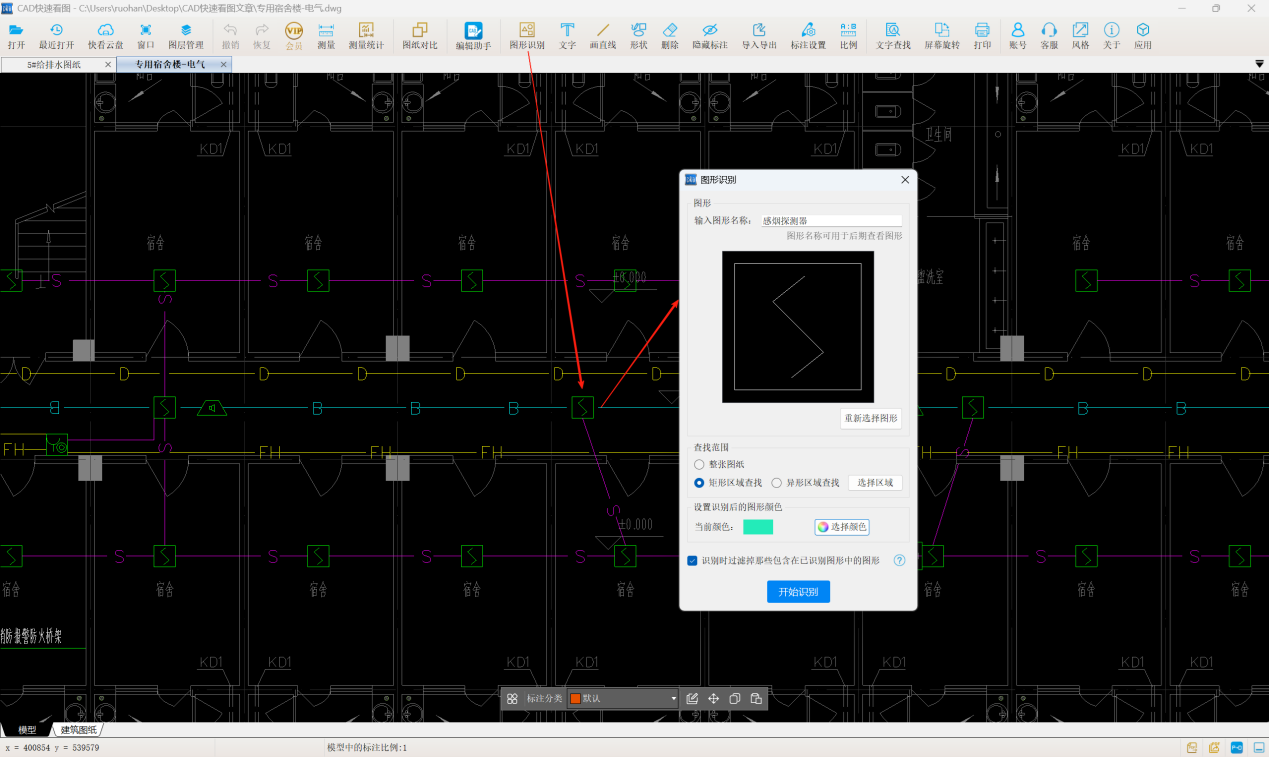Click the 打印 print icon
This screenshot has width=1269, height=757.
click(982, 36)
